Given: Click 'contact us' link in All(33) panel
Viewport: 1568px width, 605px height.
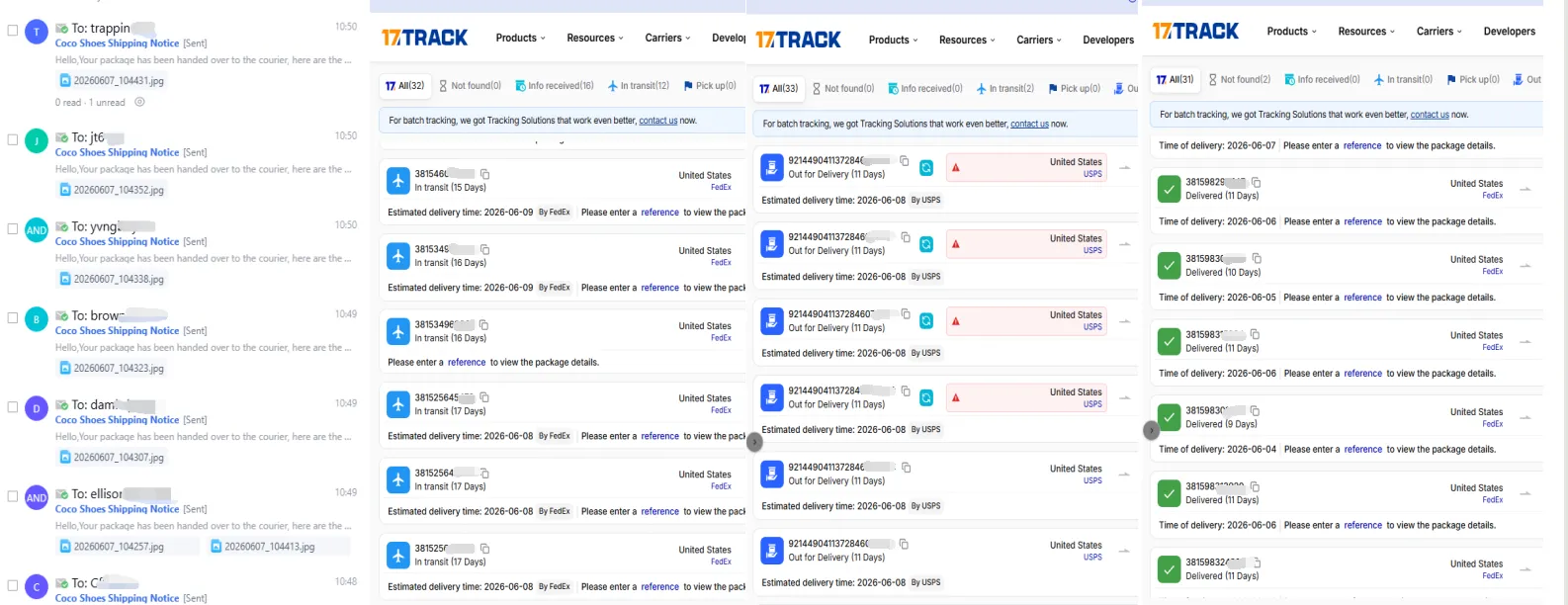Looking at the screenshot, I should tap(1029, 124).
